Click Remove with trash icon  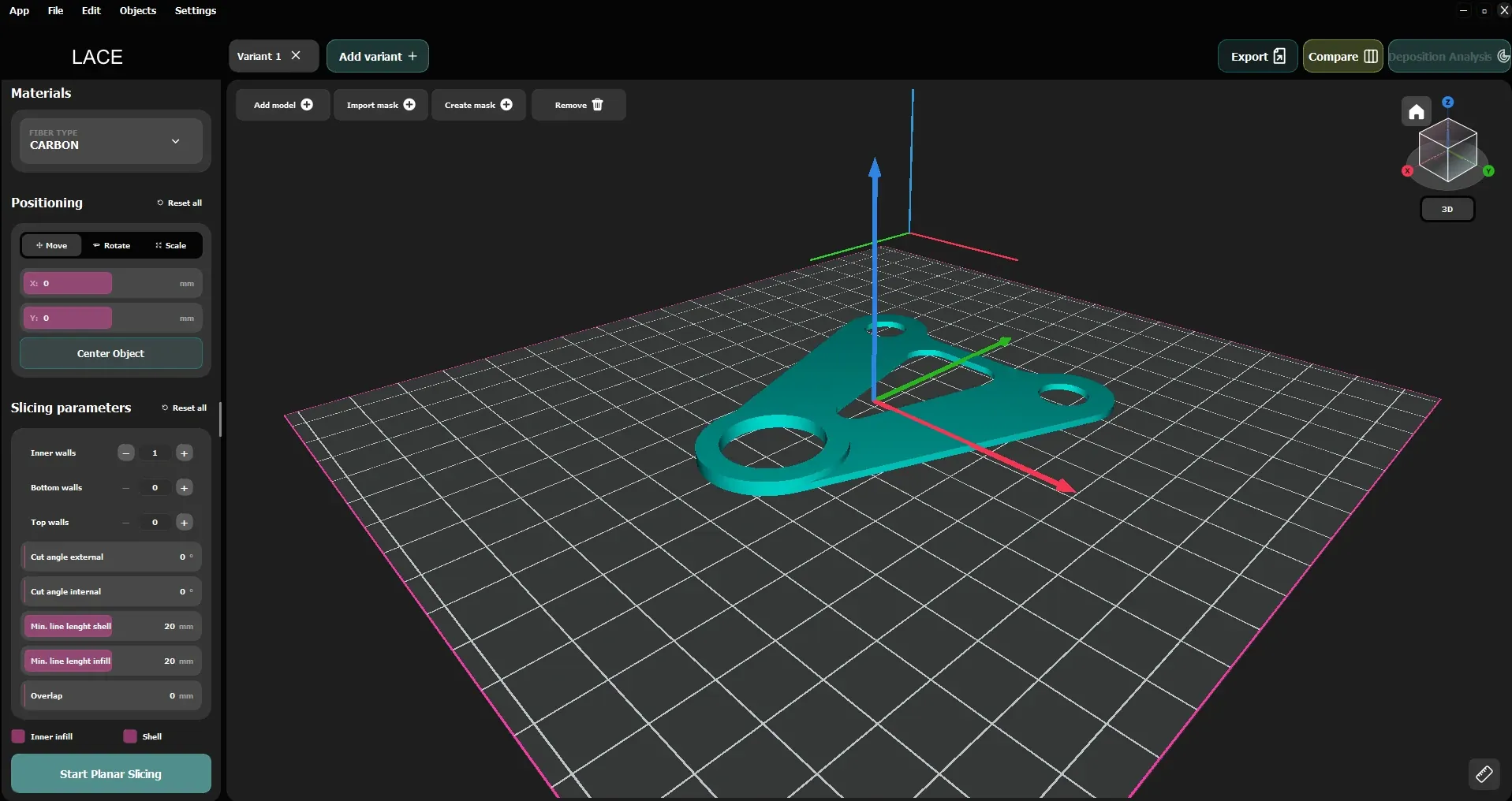[579, 105]
